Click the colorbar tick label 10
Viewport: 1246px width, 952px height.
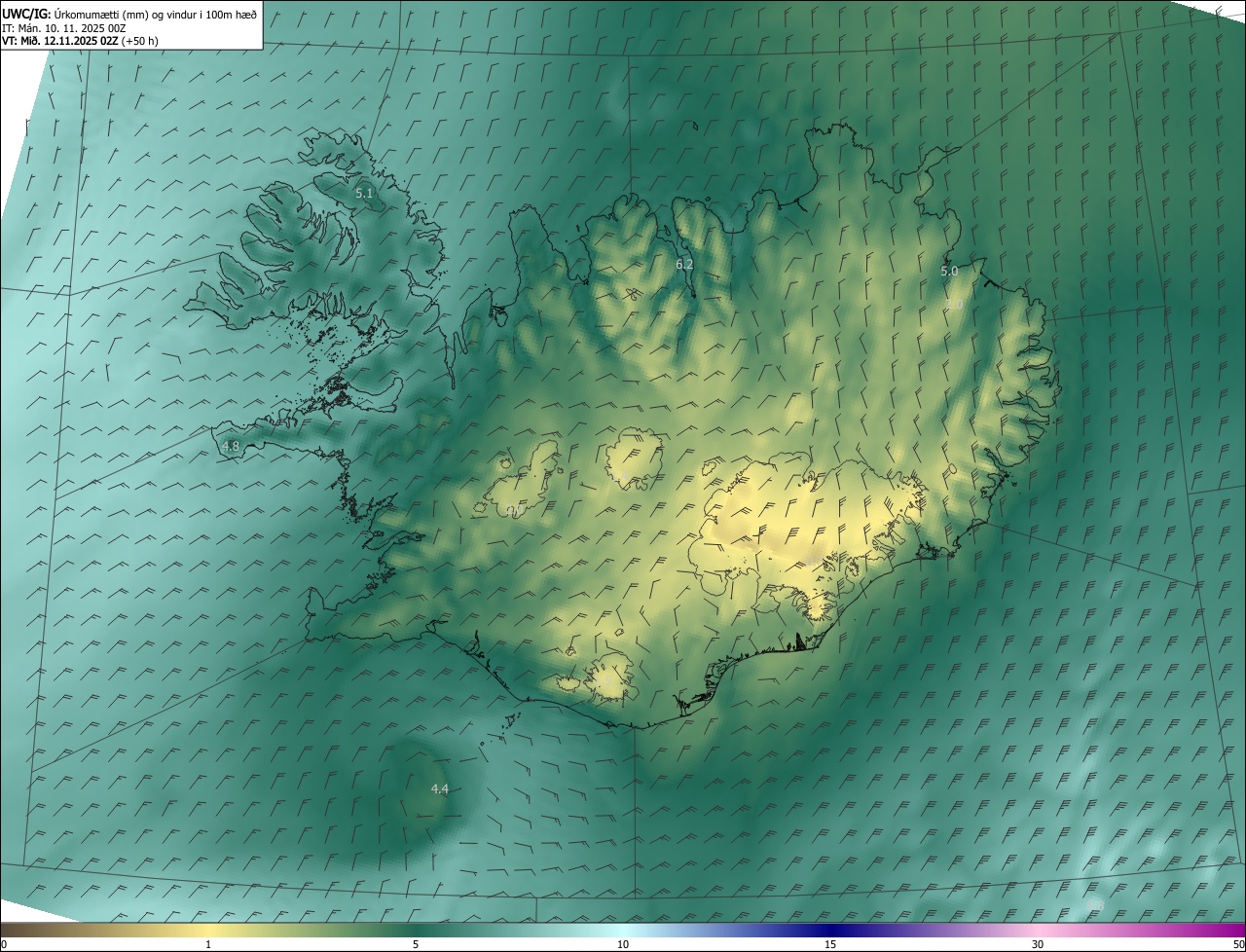[623, 944]
